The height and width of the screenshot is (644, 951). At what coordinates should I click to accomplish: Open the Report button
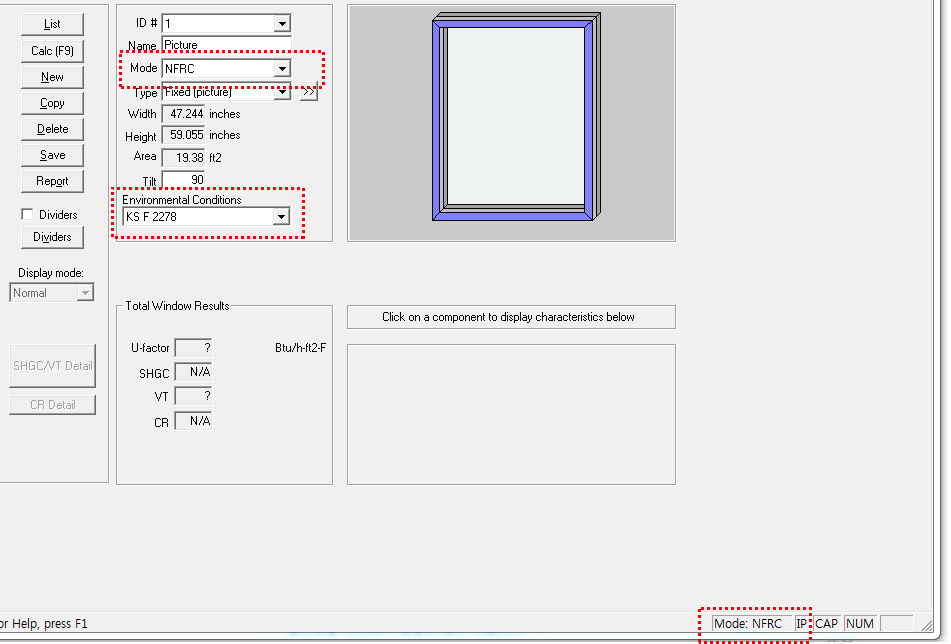click(x=52, y=181)
